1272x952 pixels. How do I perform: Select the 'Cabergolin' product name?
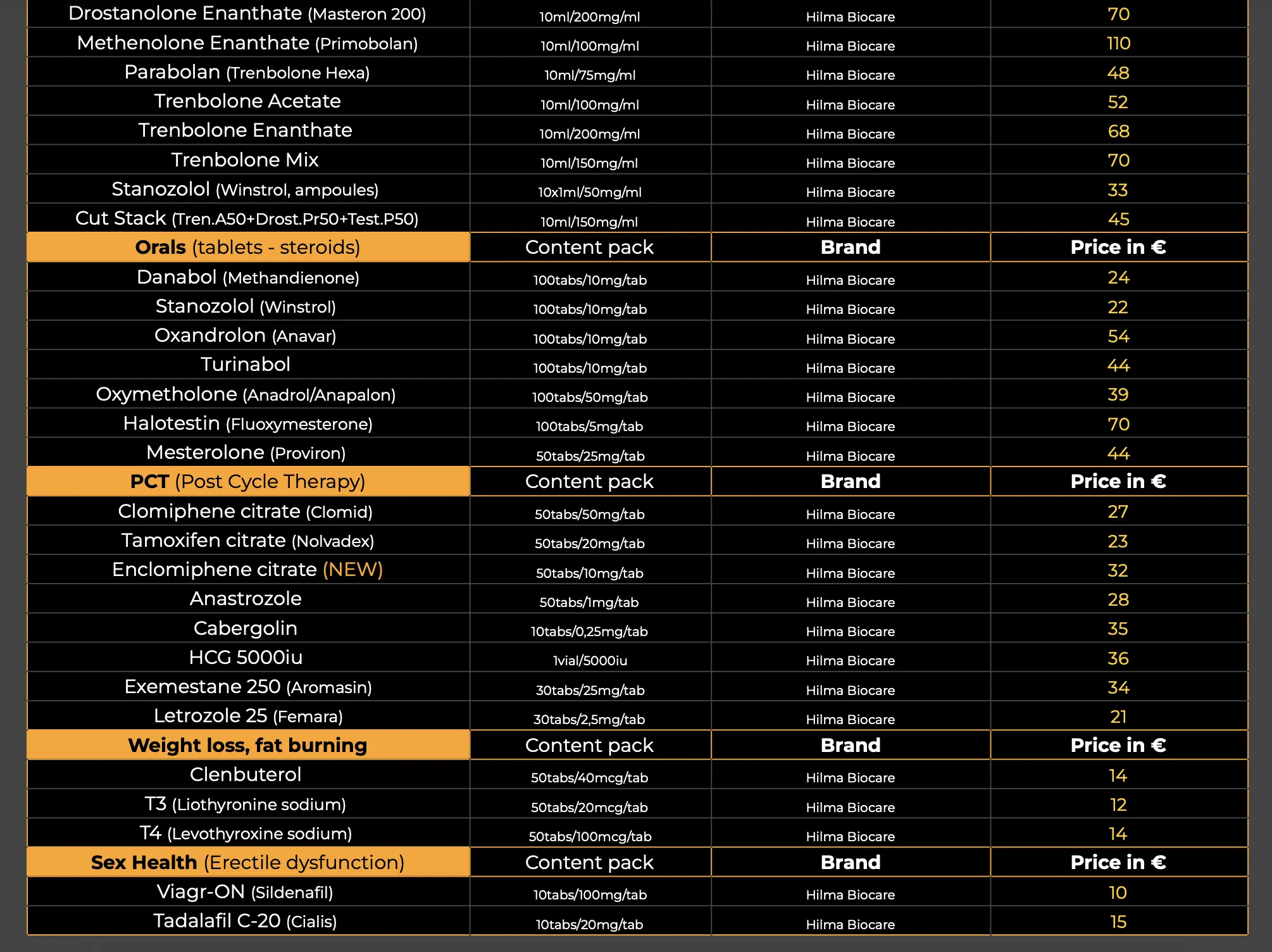point(246,629)
